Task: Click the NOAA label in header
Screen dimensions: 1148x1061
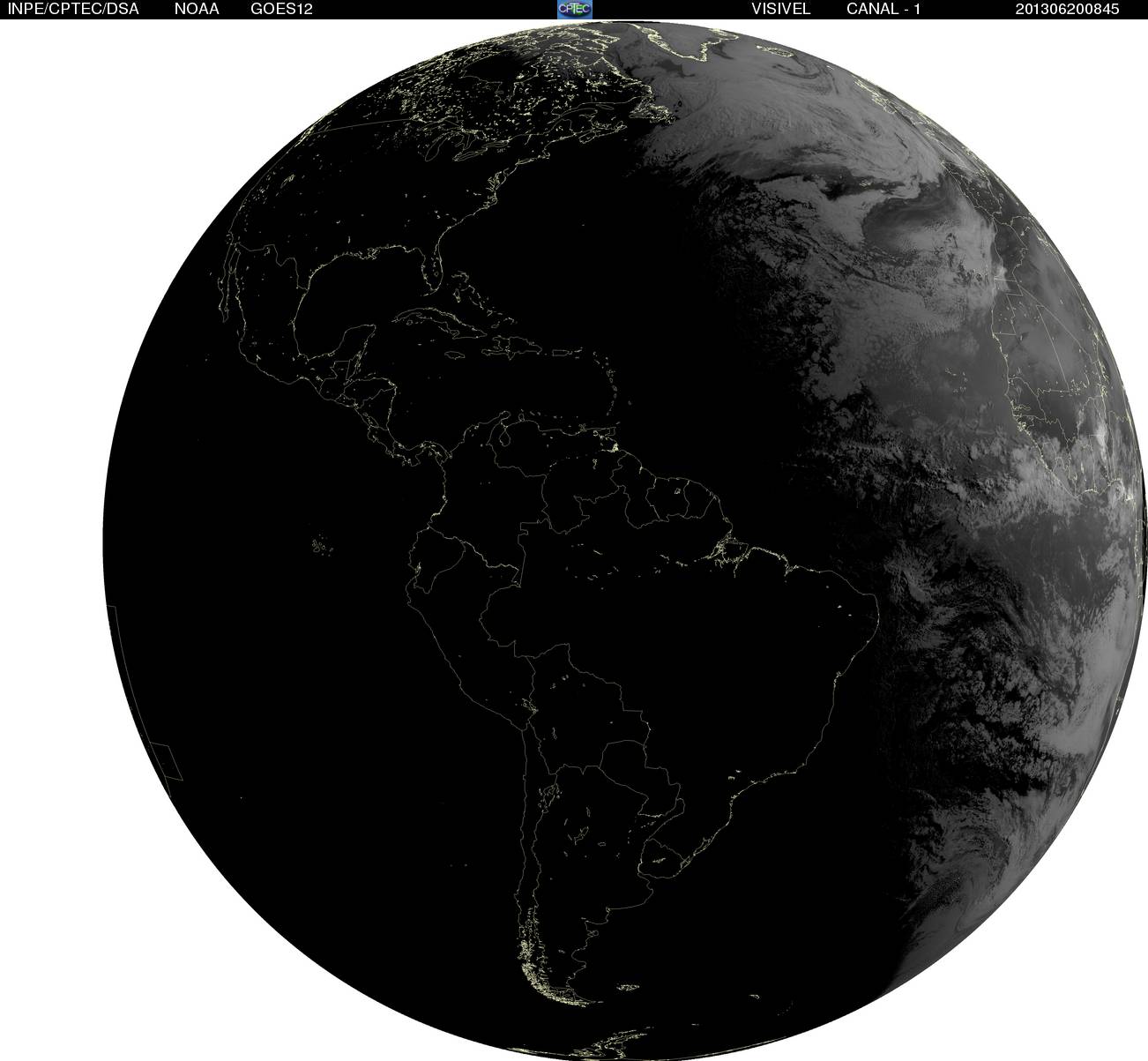Action: [x=198, y=9]
